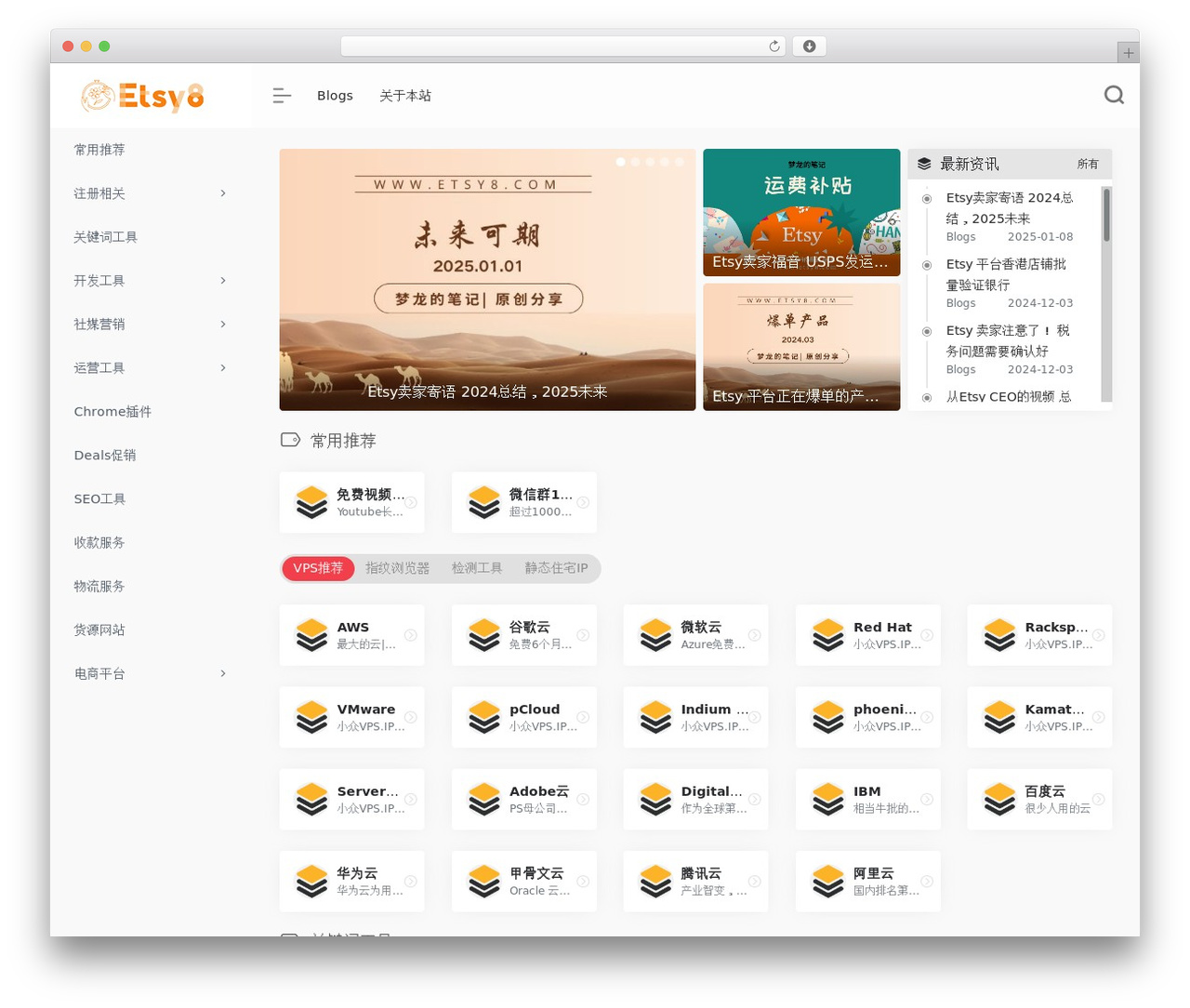Open the 华为云 card icon

pyautogui.click(x=311, y=881)
